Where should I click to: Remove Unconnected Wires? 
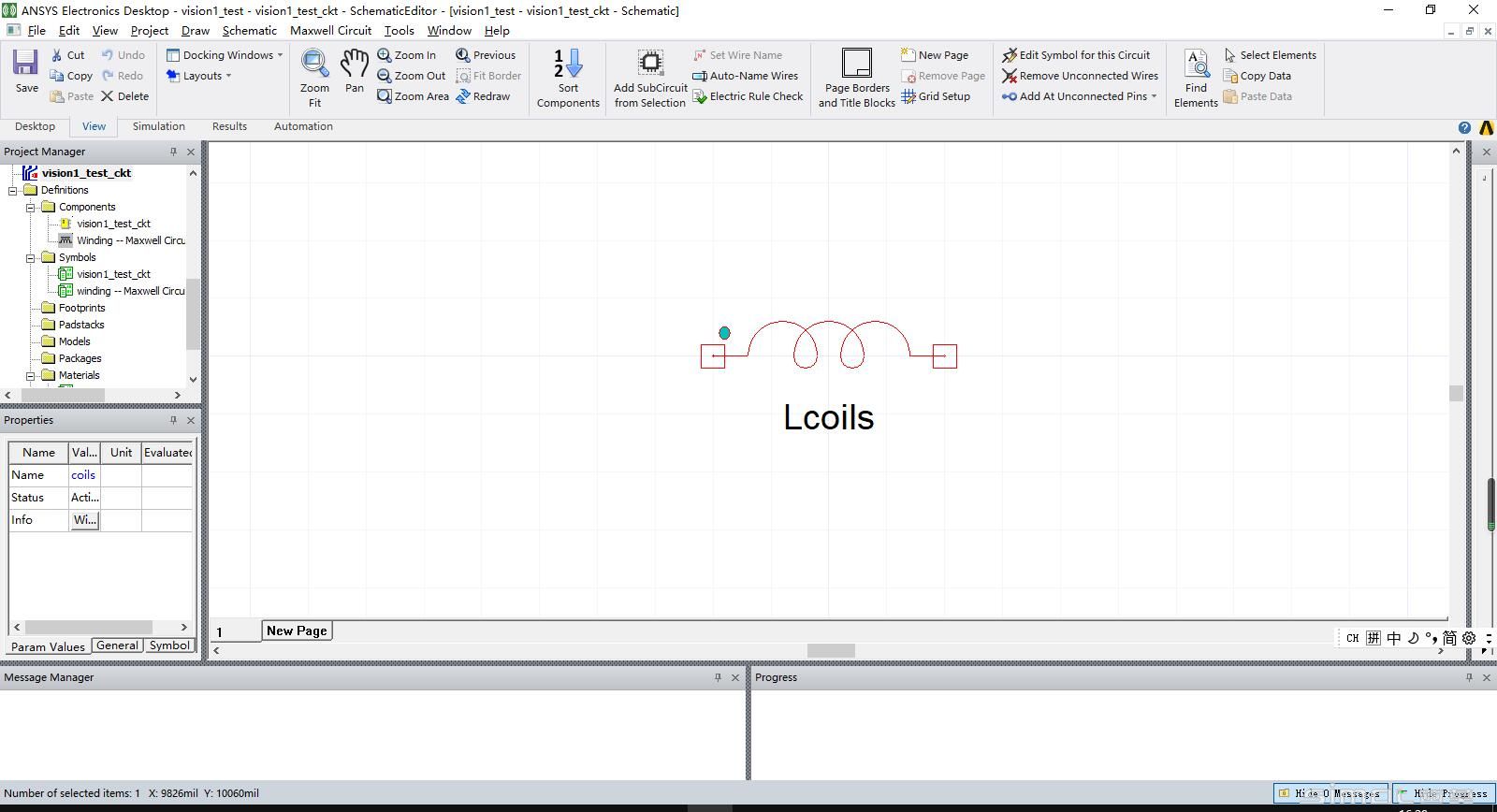(x=1080, y=76)
